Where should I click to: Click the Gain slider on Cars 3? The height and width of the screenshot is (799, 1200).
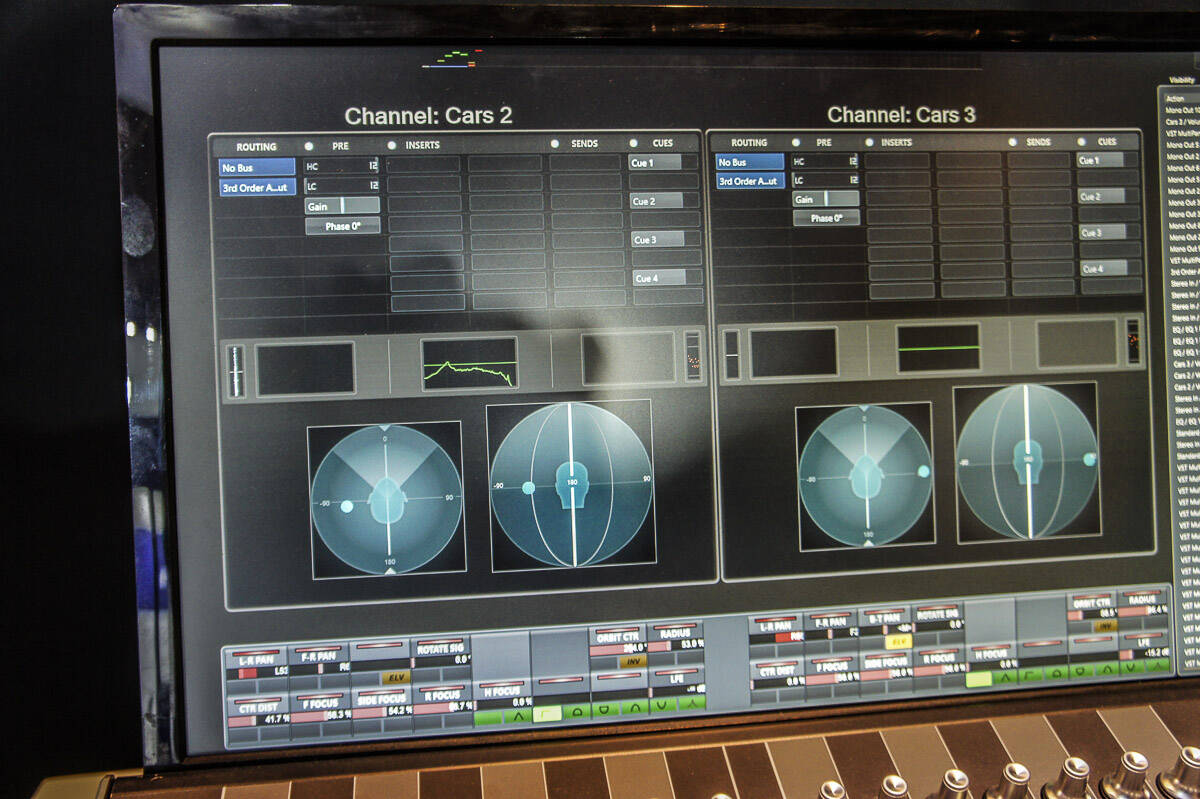pyautogui.click(x=826, y=199)
